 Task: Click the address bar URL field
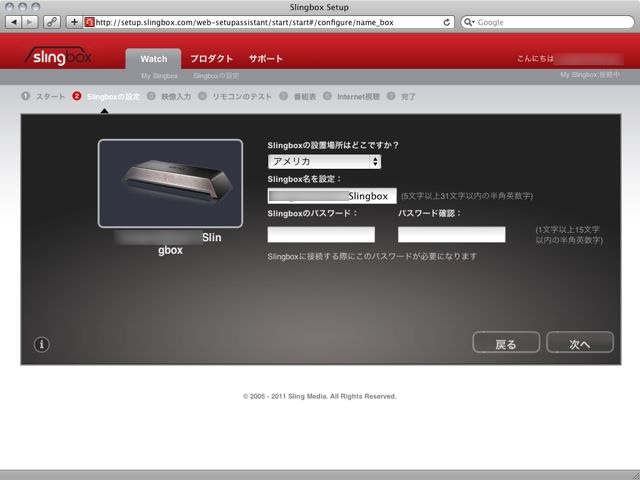coord(269,22)
